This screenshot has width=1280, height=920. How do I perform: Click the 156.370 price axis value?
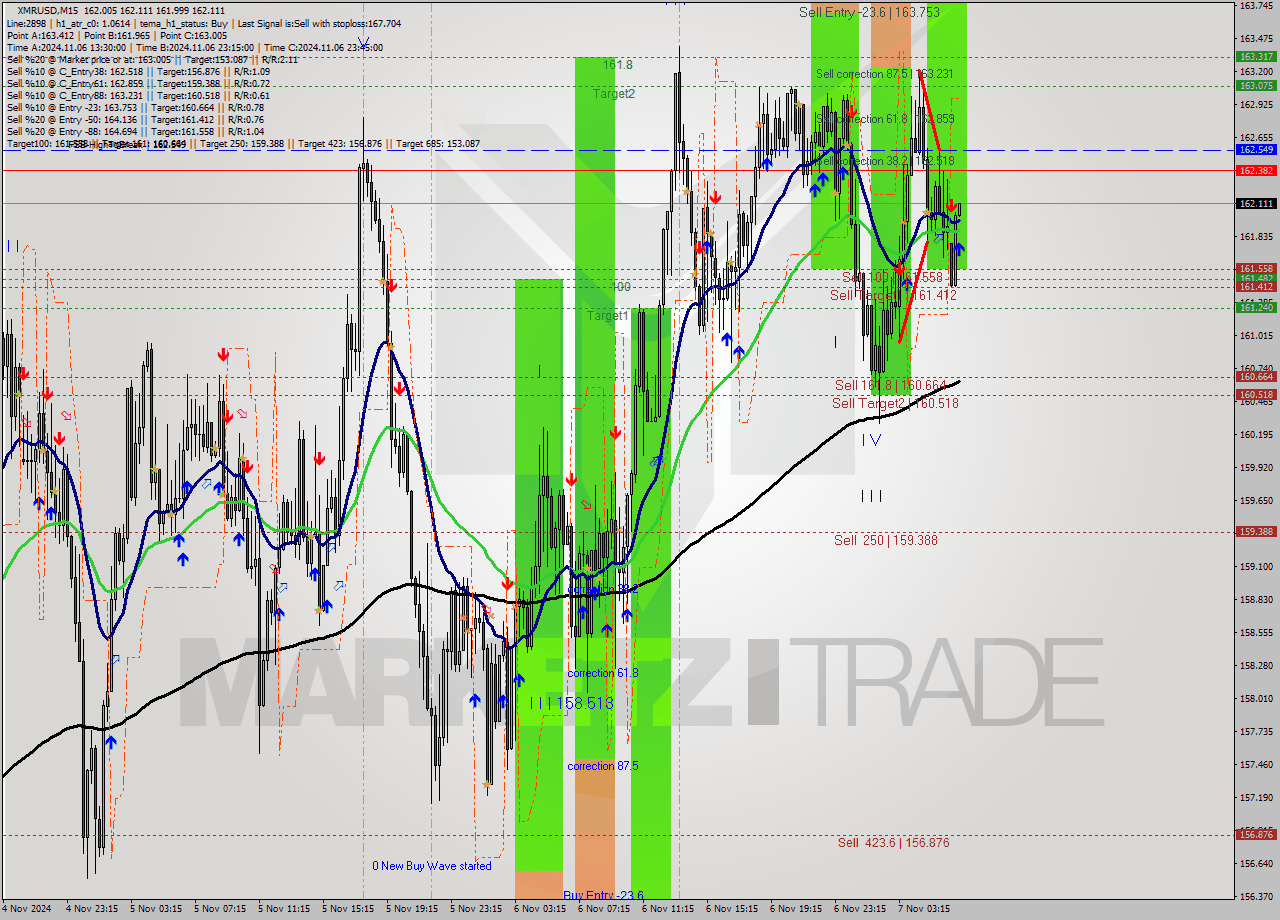pyautogui.click(x=1256, y=896)
